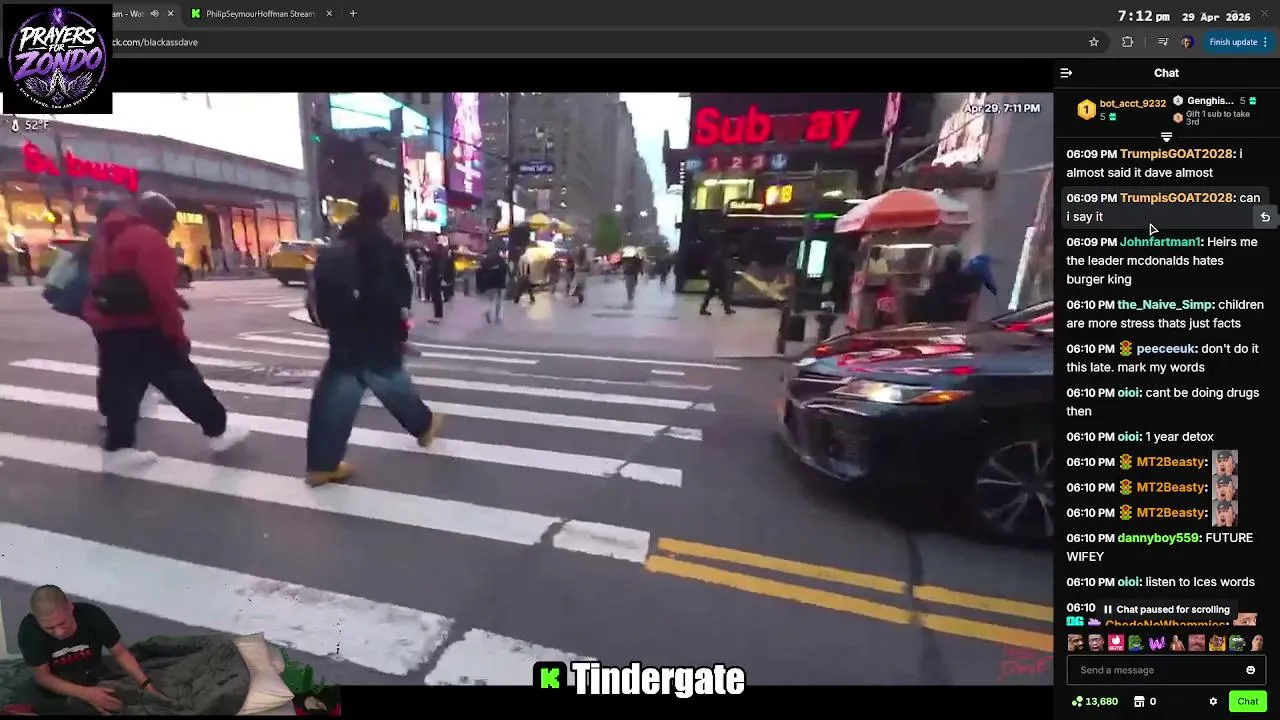1280x720 pixels.
Task: Open the emoji picker in the message box
Action: (x=1250, y=670)
